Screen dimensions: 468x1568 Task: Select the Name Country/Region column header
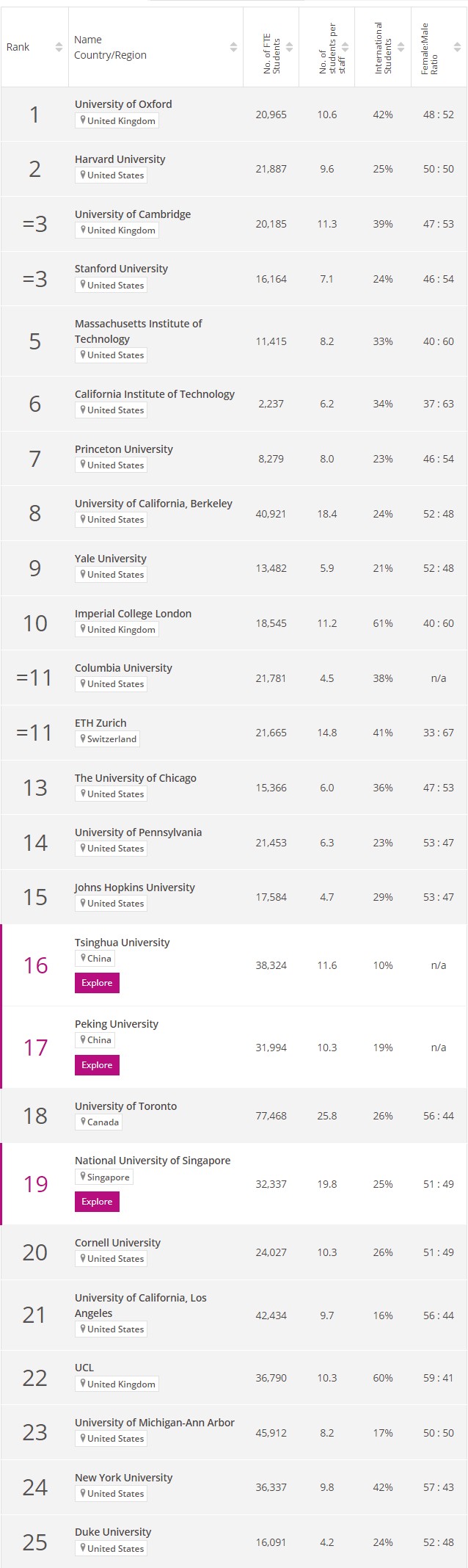(x=103, y=47)
